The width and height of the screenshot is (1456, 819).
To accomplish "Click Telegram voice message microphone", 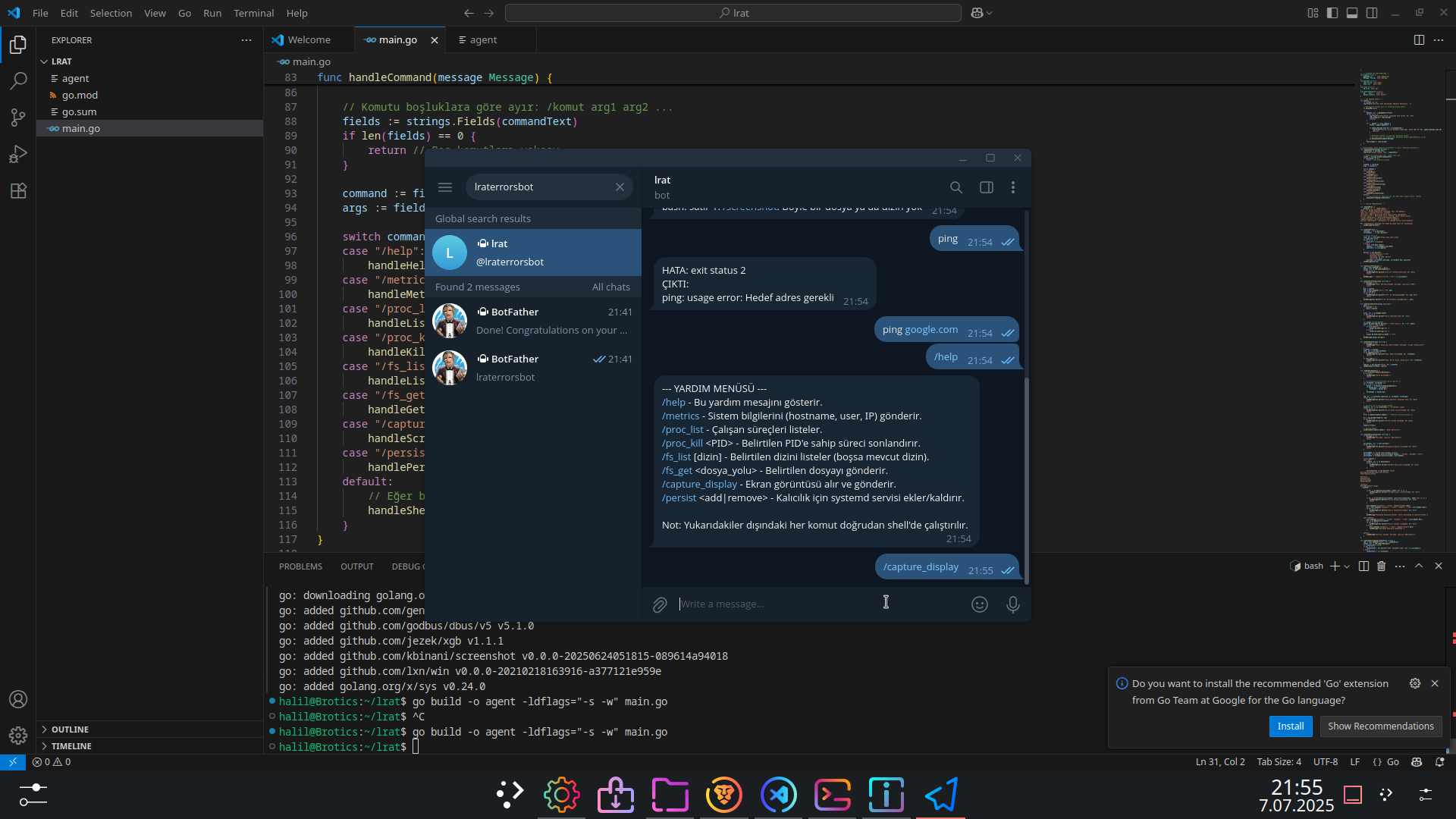I will click(1012, 604).
